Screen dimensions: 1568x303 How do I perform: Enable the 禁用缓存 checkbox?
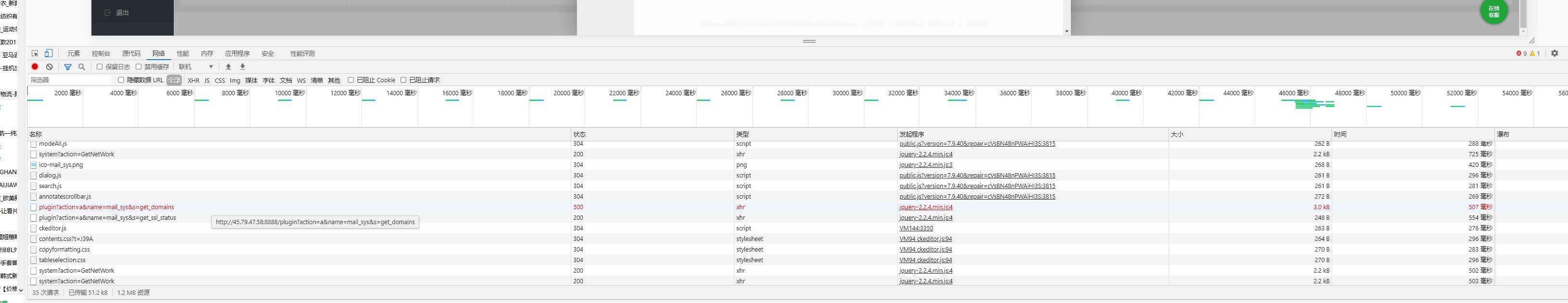pos(138,67)
